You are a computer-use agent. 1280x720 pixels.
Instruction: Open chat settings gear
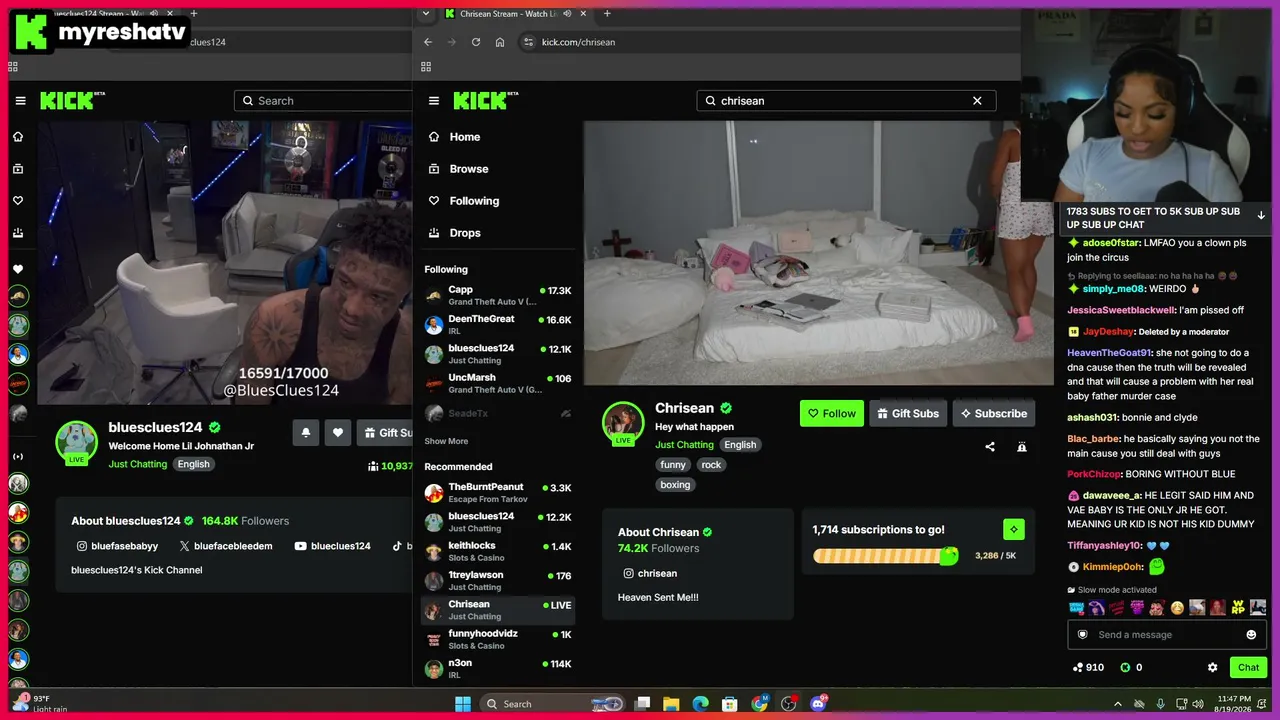1213,667
